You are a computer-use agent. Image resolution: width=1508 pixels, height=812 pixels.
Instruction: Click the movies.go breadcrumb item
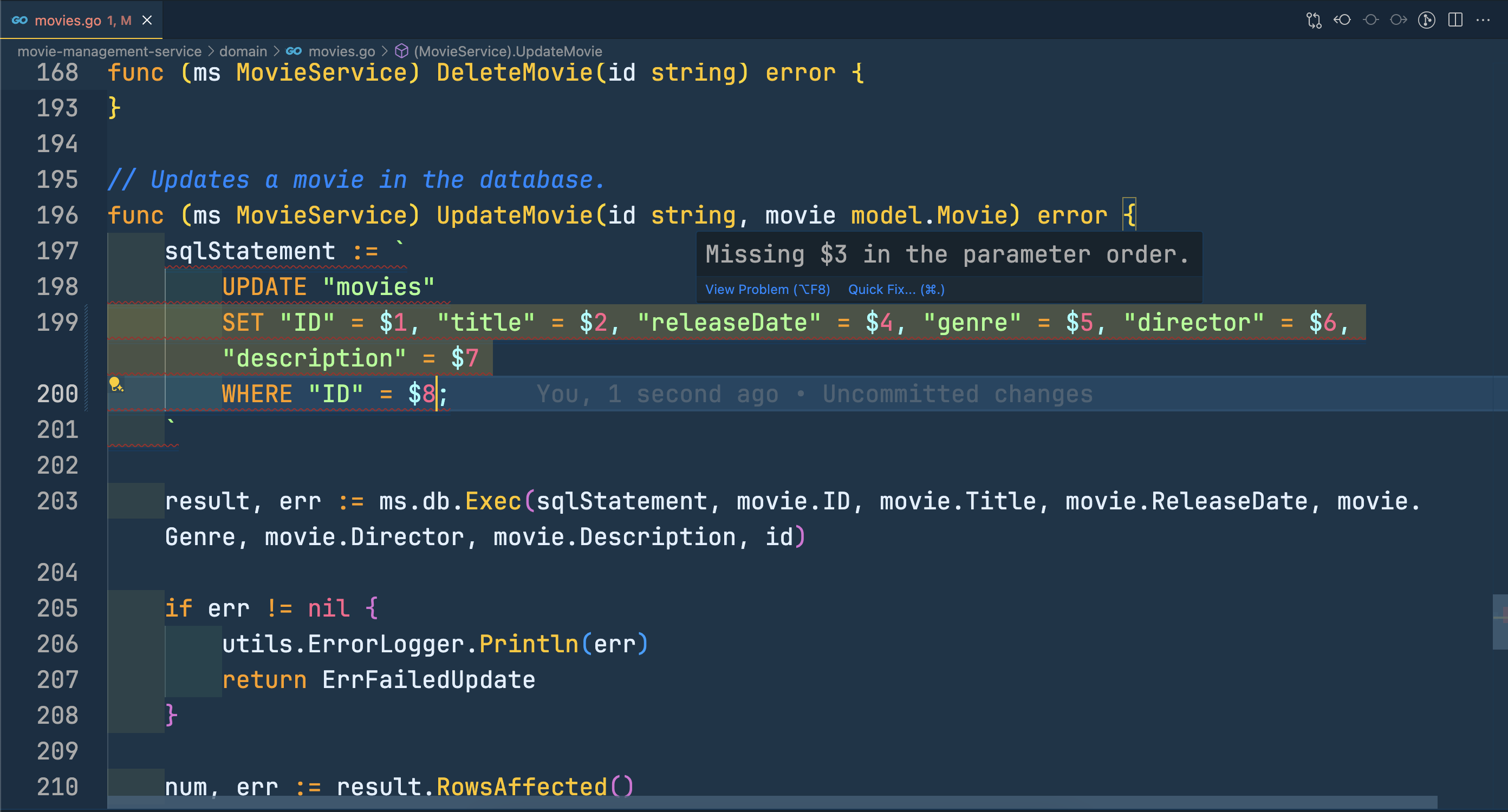click(341, 51)
